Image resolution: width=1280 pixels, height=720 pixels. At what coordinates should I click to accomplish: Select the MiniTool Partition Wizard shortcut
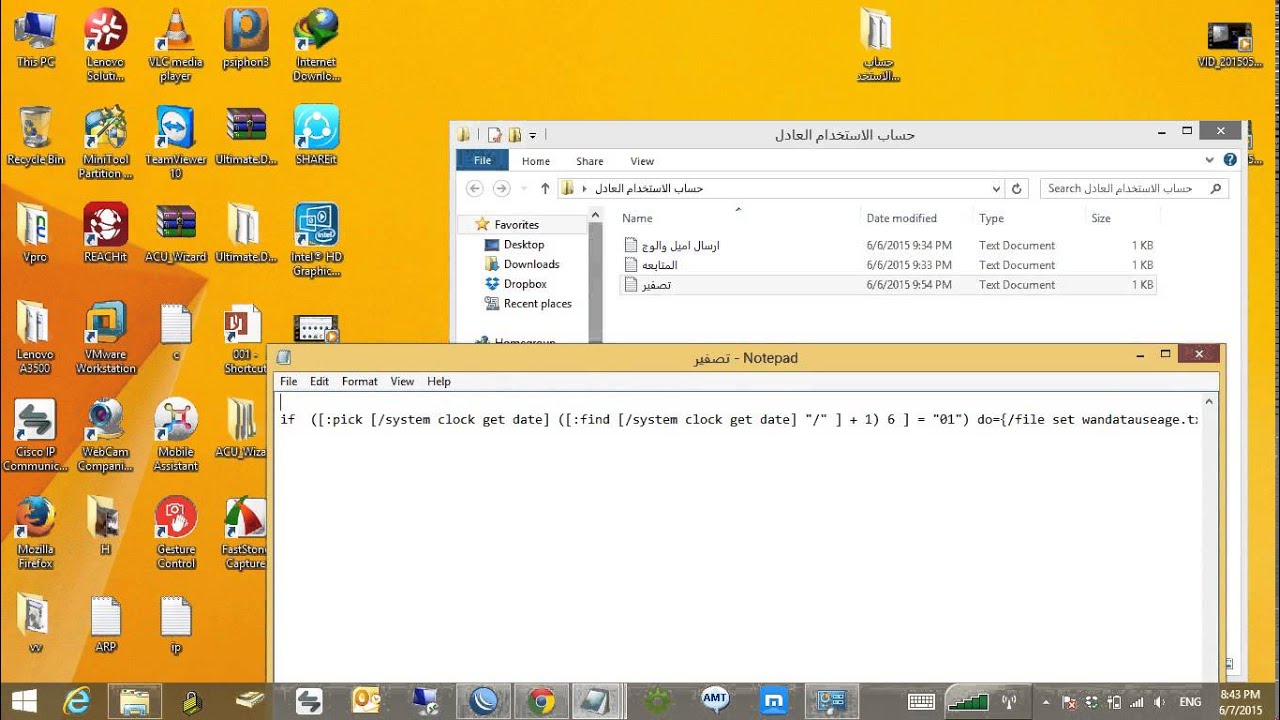[105, 142]
